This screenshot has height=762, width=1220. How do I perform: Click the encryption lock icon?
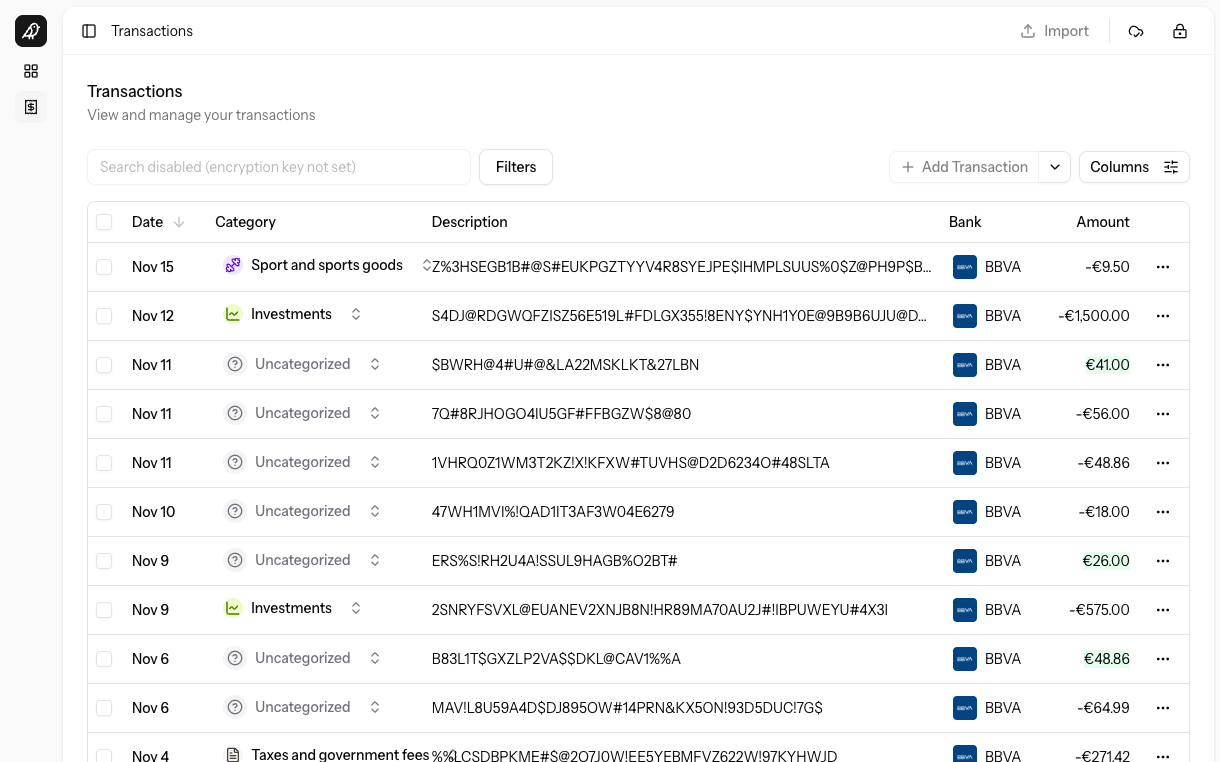pos(1180,31)
